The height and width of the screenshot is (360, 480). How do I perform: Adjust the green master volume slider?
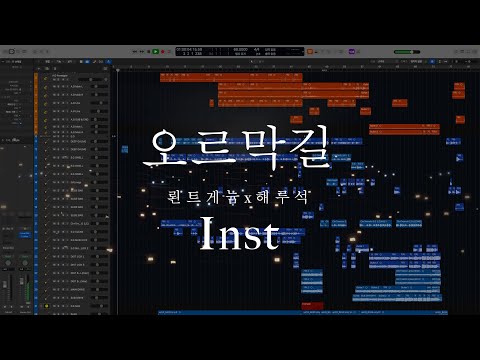coord(407,52)
